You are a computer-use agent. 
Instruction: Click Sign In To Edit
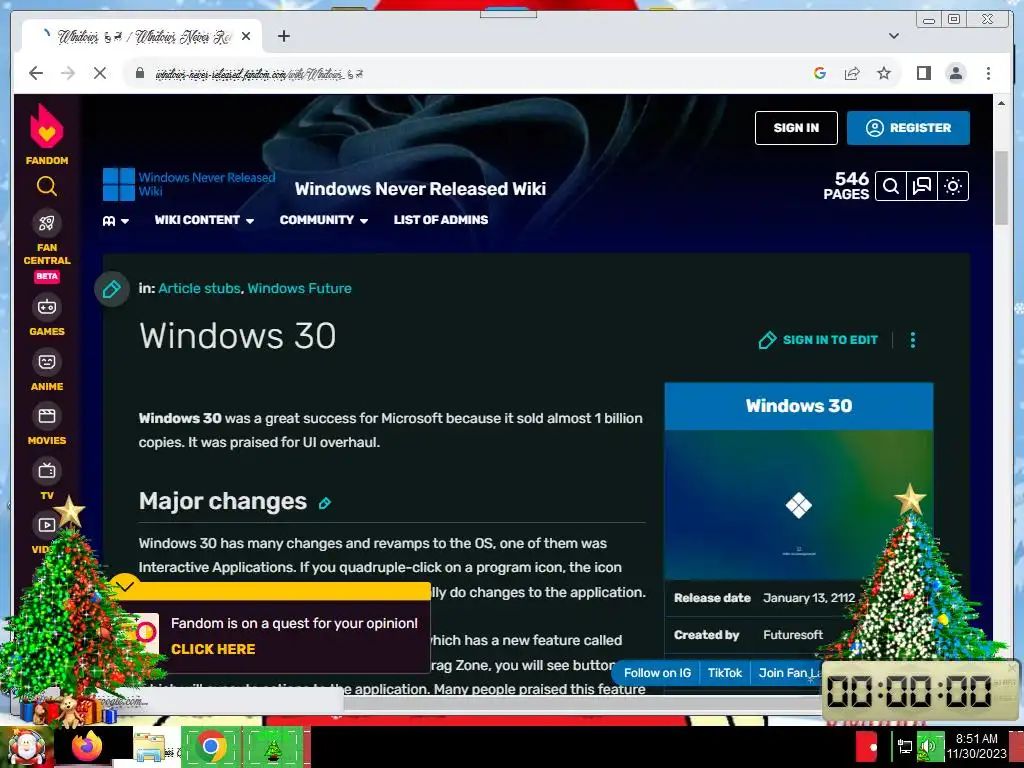click(x=818, y=340)
